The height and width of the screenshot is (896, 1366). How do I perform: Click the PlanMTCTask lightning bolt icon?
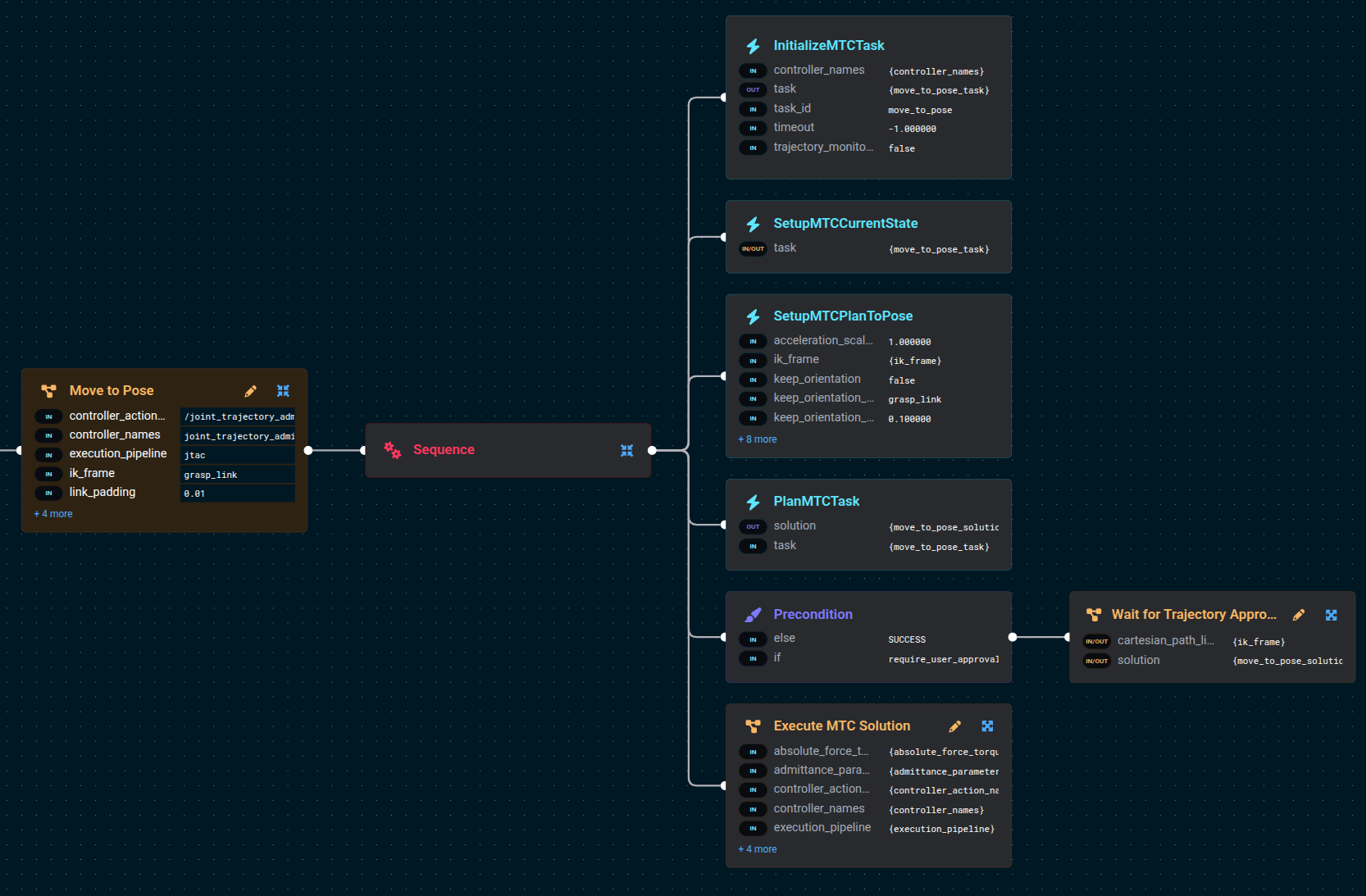(753, 502)
